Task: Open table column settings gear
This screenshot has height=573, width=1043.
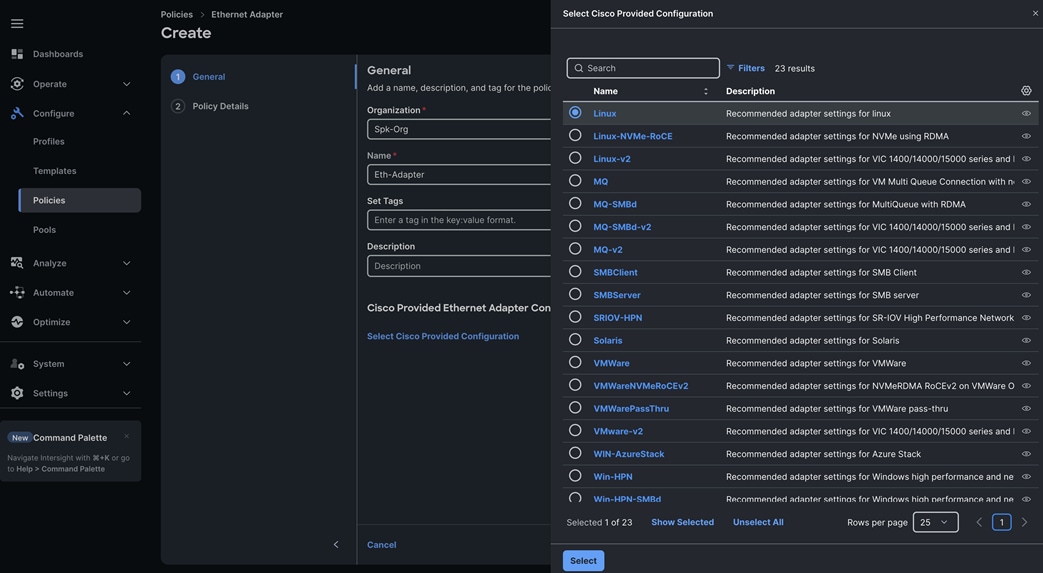Action: [x=1026, y=91]
